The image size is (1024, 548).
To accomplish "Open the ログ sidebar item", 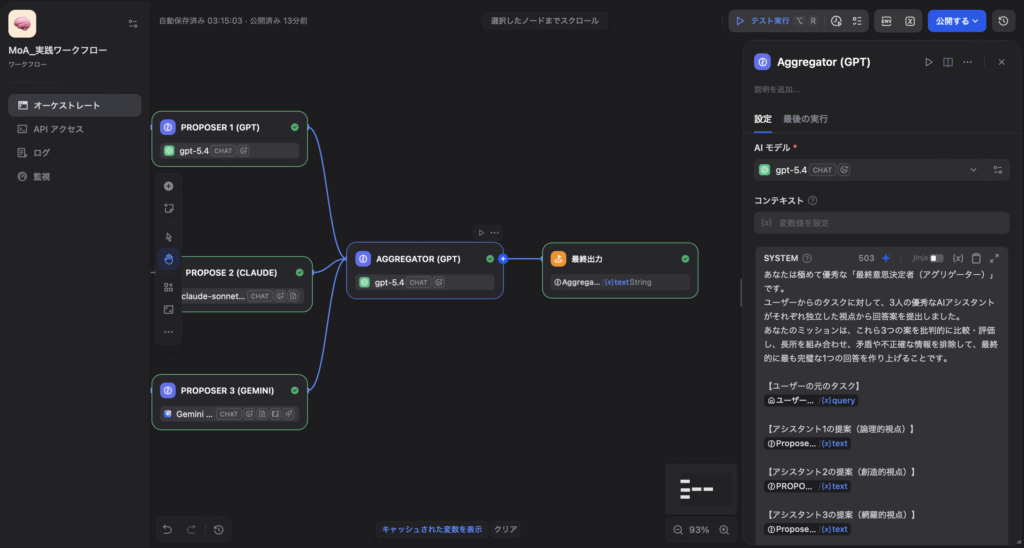I will click(x=75, y=153).
